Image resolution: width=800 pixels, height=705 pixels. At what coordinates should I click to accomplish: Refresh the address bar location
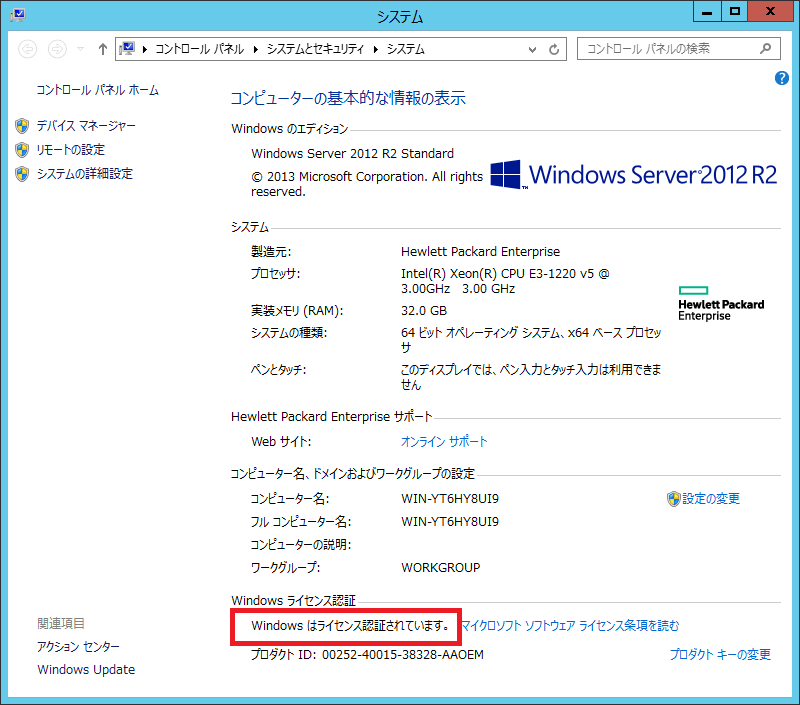pos(554,49)
